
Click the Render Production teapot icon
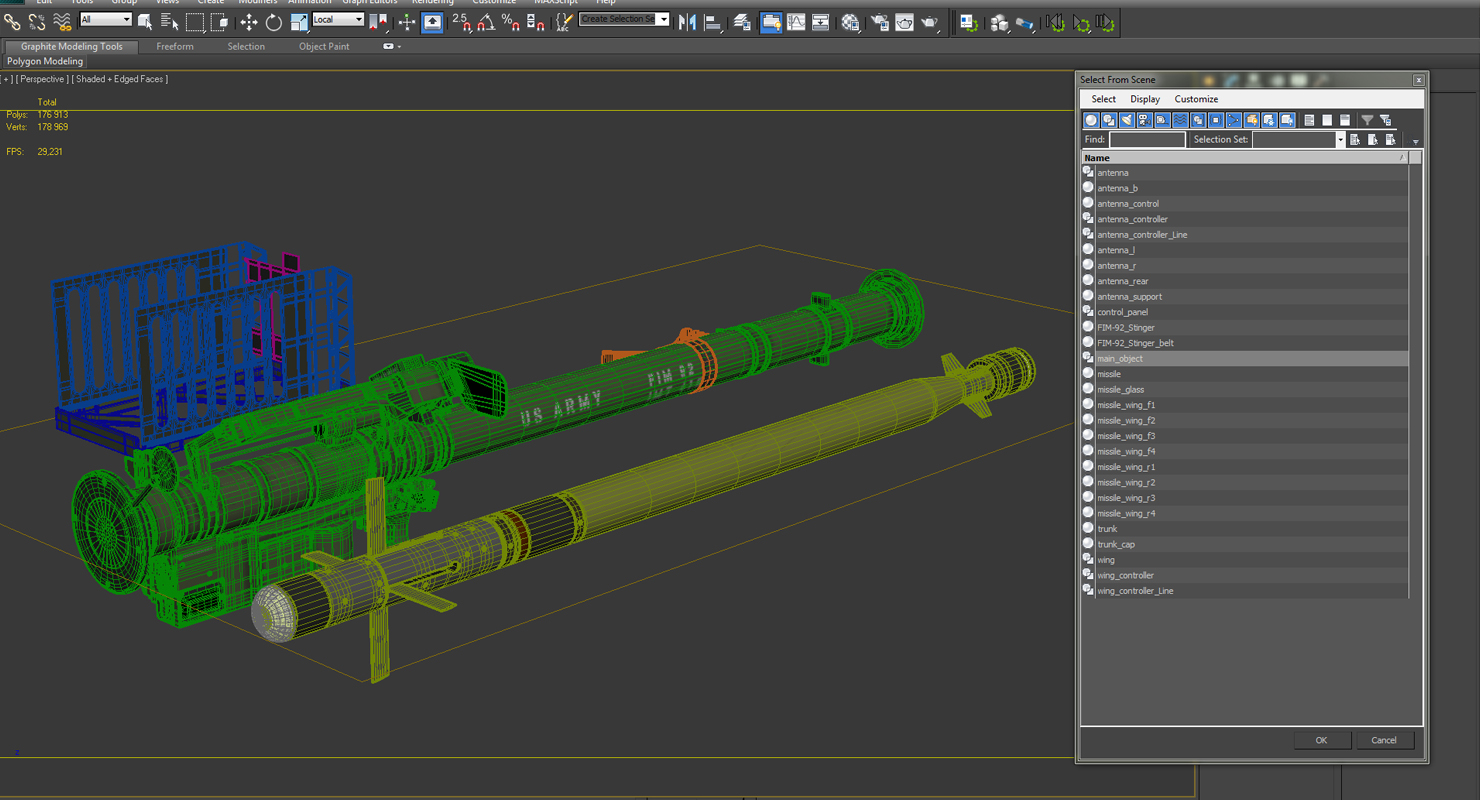pyautogui.click(x=930, y=22)
